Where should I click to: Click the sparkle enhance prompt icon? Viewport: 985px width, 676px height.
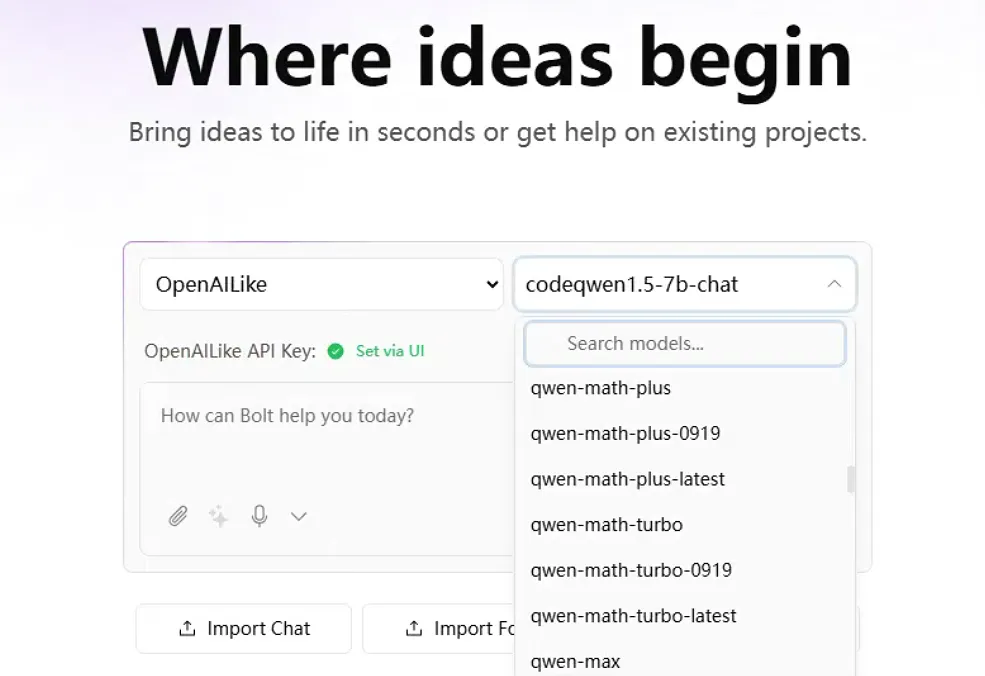point(218,516)
